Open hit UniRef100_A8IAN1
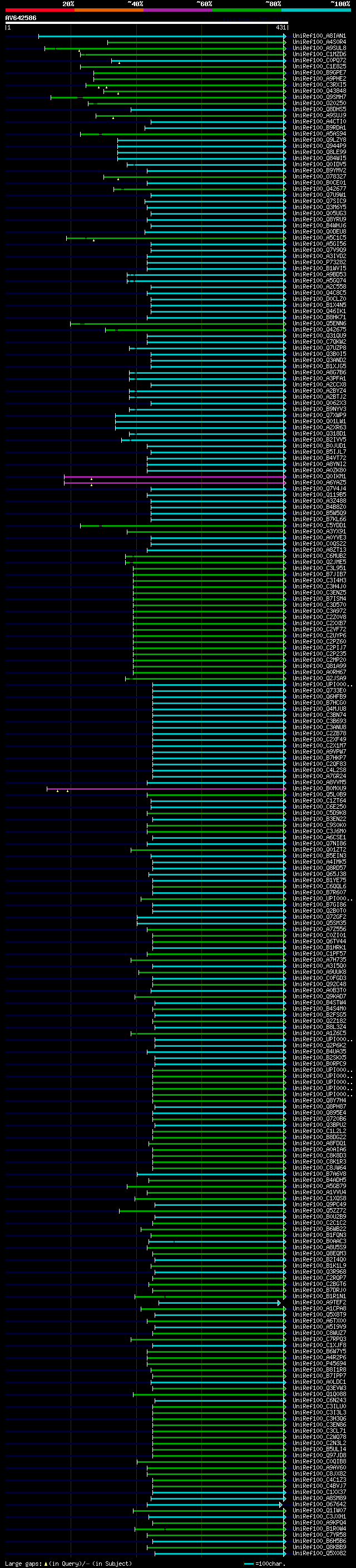This screenshot has width=356, height=1568. tap(319, 36)
